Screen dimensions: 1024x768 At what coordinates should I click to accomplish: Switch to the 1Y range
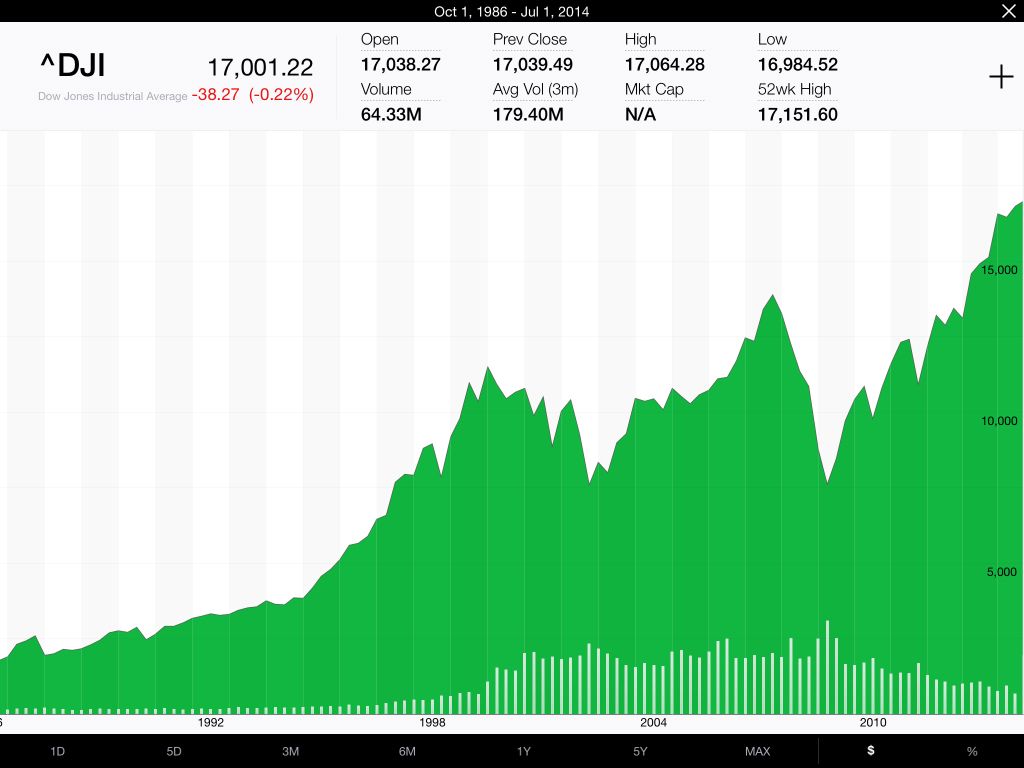524,752
